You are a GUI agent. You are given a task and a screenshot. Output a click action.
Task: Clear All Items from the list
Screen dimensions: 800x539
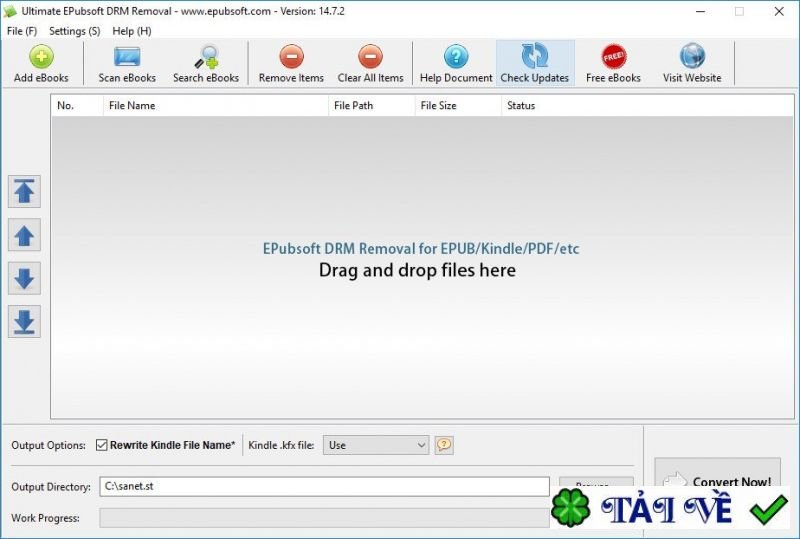370,63
